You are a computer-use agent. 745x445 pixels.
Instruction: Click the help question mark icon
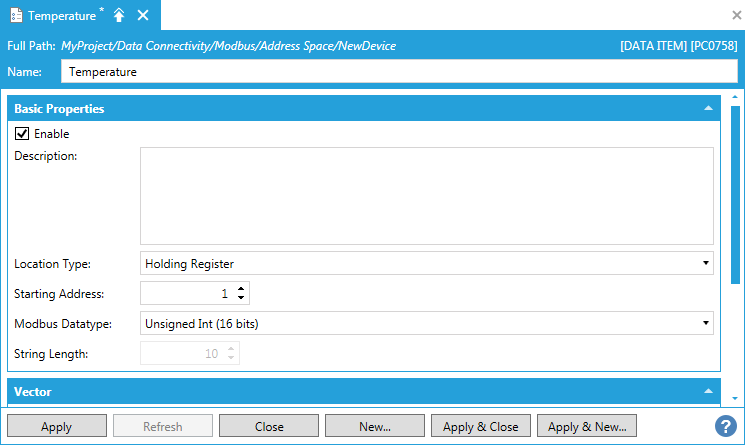pos(725,426)
